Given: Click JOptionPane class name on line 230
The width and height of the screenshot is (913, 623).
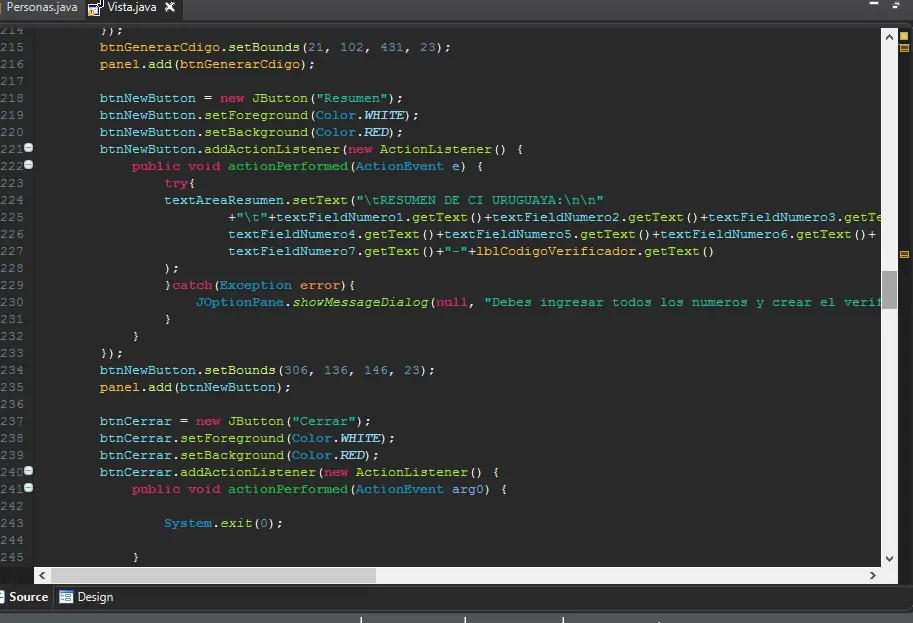Looking at the screenshot, I should (x=239, y=302).
